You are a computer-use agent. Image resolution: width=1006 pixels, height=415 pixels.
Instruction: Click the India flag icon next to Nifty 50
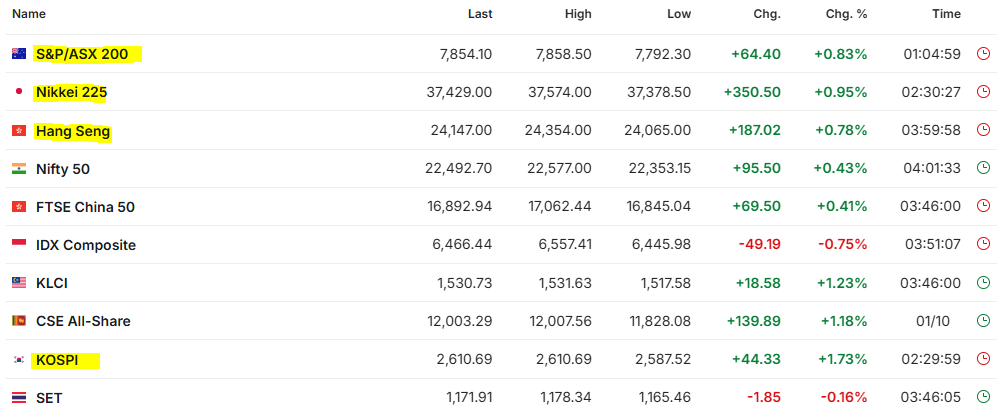coord(19,169)
